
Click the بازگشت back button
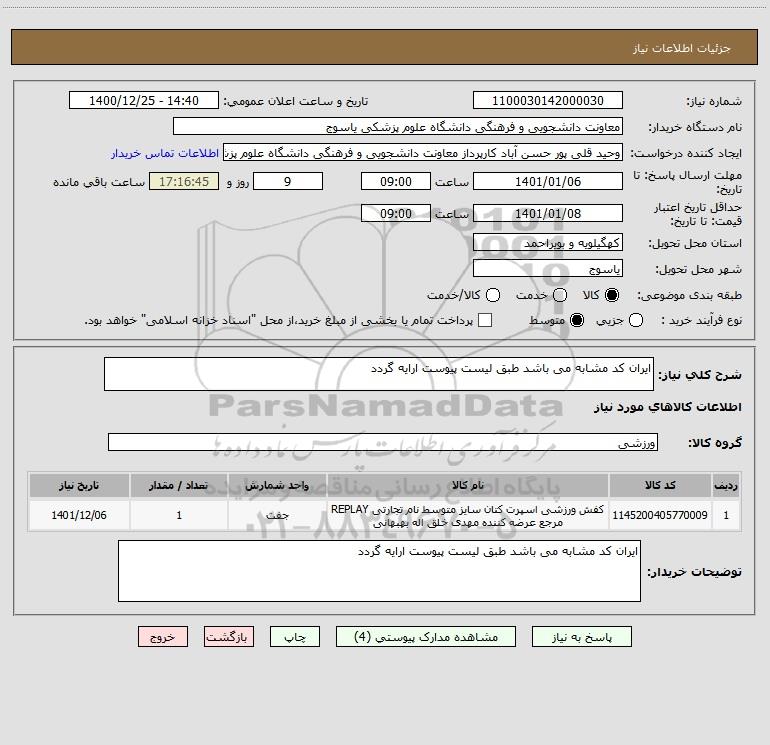(x=229, y=637)
